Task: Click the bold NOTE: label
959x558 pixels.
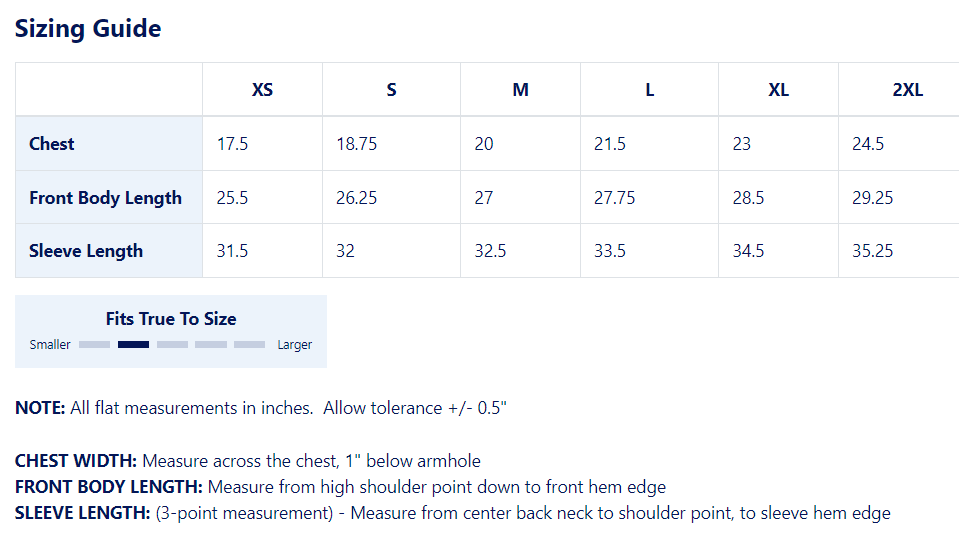Action: pyautogui.click(x=40, y=408)
